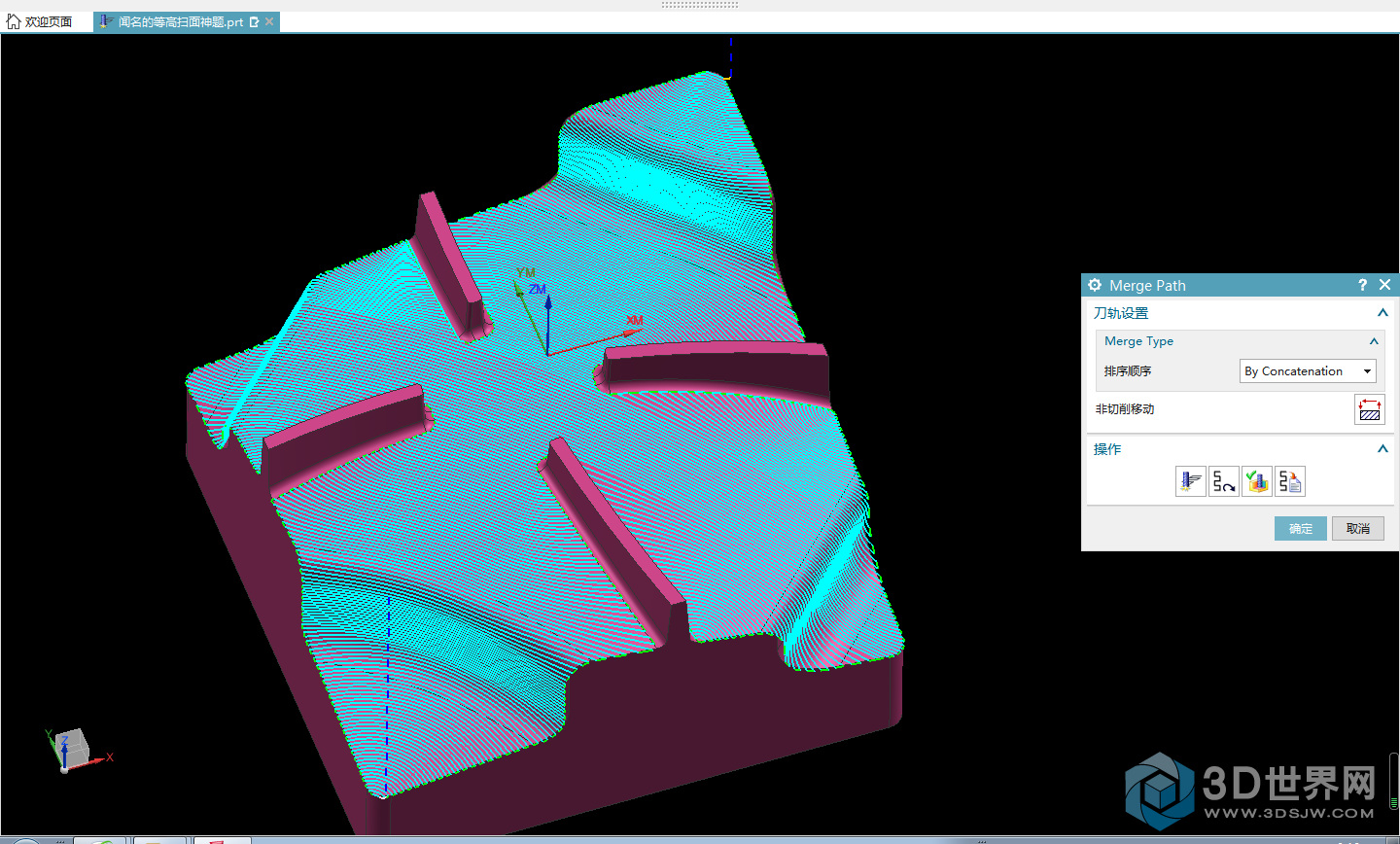
Task: Click the view triad cube in the viewport corner
Action: pyautogui.click(x=72, y=748)
